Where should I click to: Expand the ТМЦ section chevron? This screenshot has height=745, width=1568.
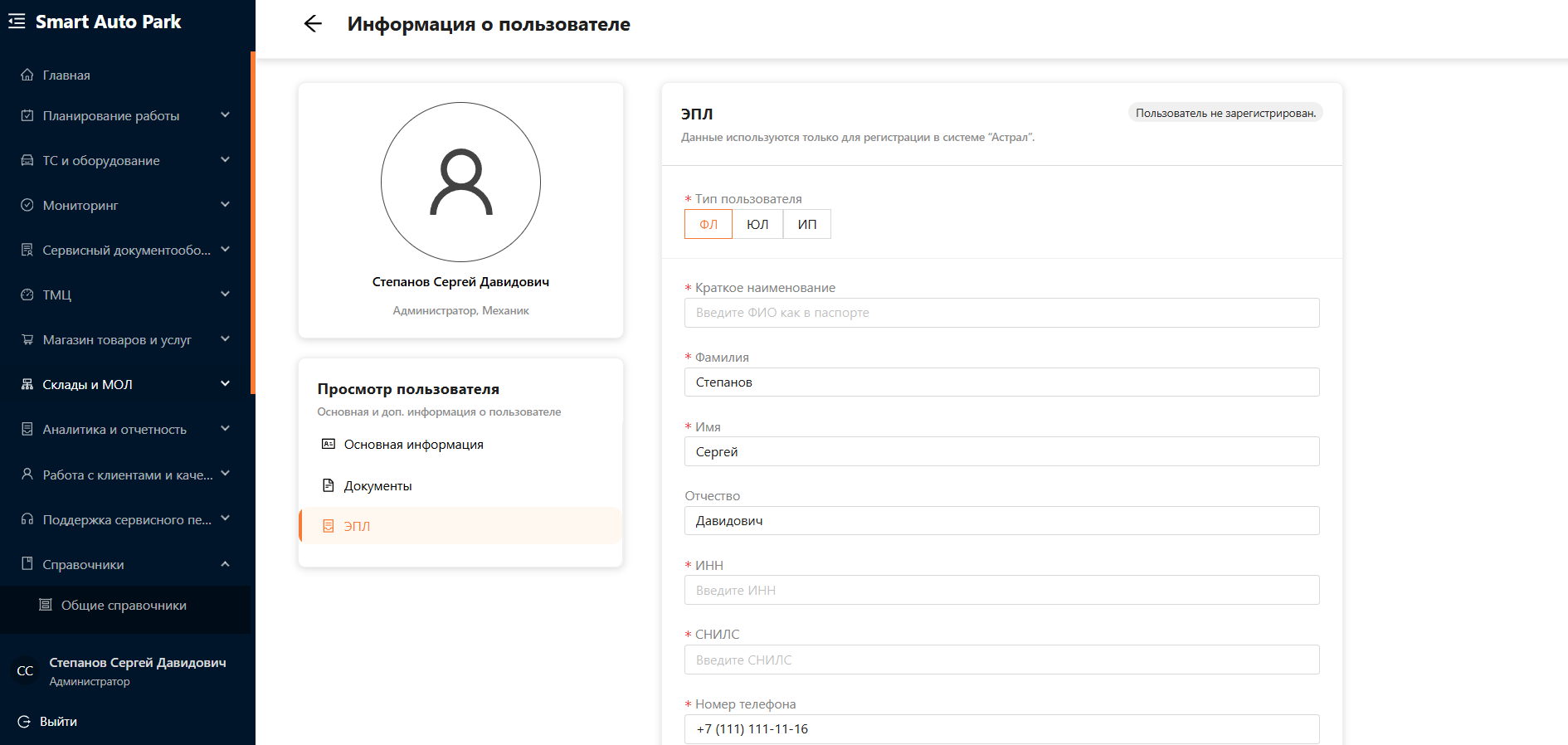tap(225, 295)
